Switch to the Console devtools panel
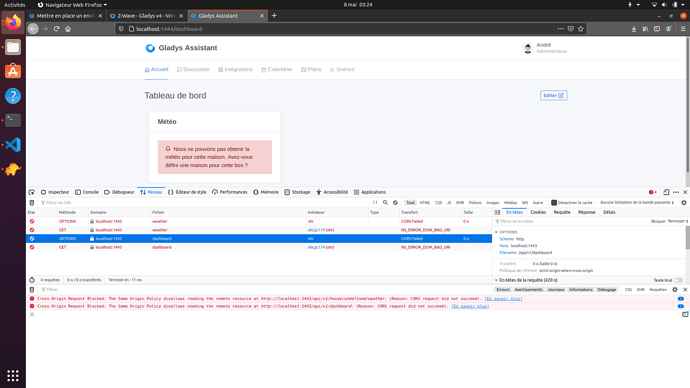Screen dimensions: 690x388 (x=87, y=192)
